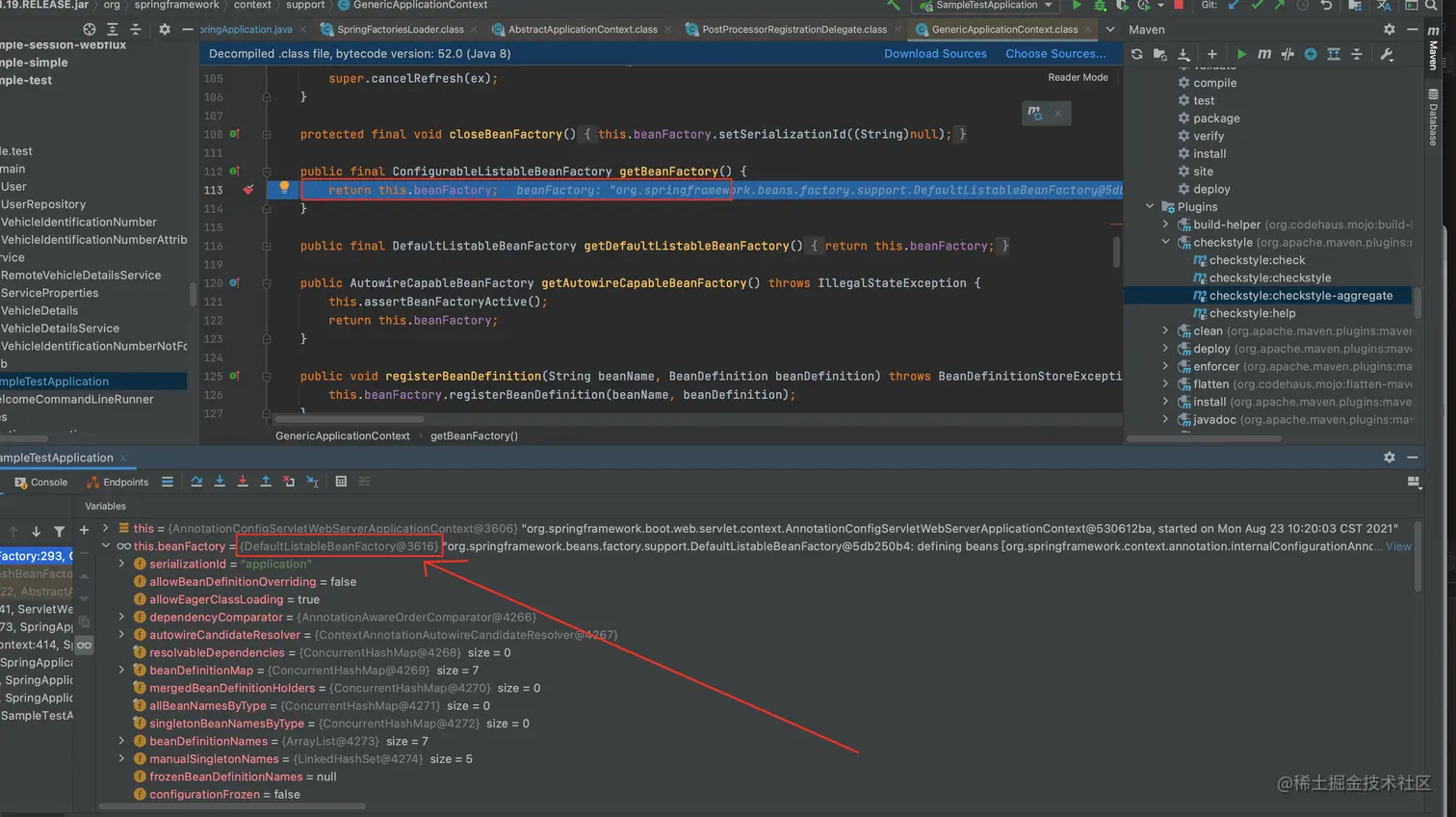Collapse the Plugins node in Maven

pos(1150,207)
